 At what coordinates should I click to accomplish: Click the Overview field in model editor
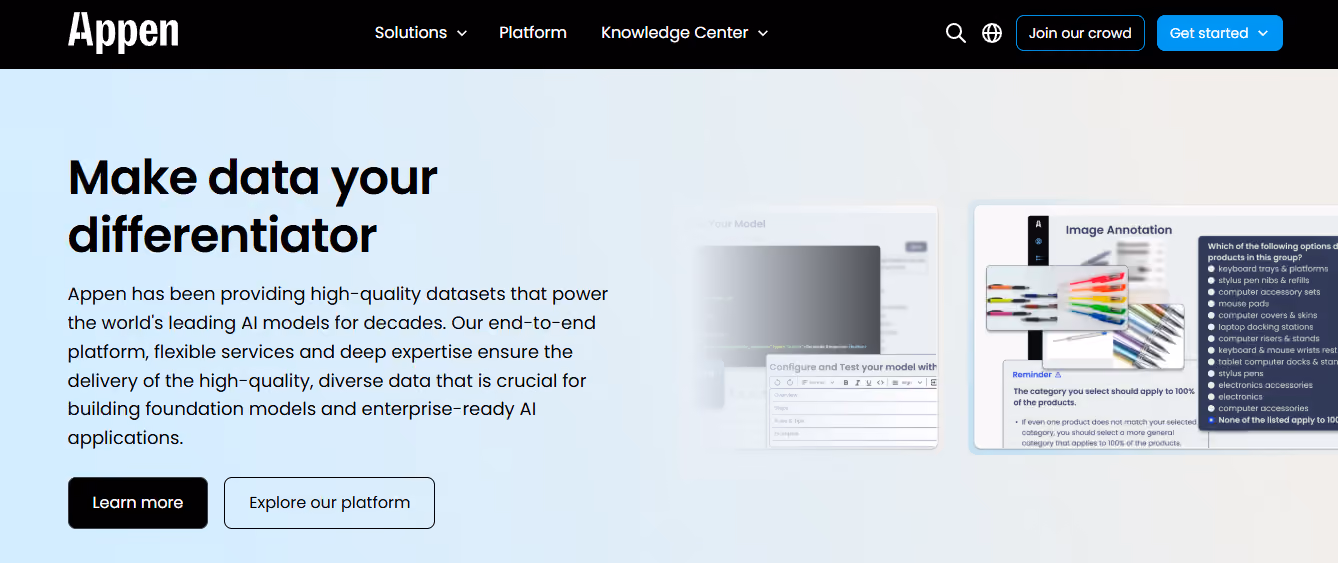[855, 395]
